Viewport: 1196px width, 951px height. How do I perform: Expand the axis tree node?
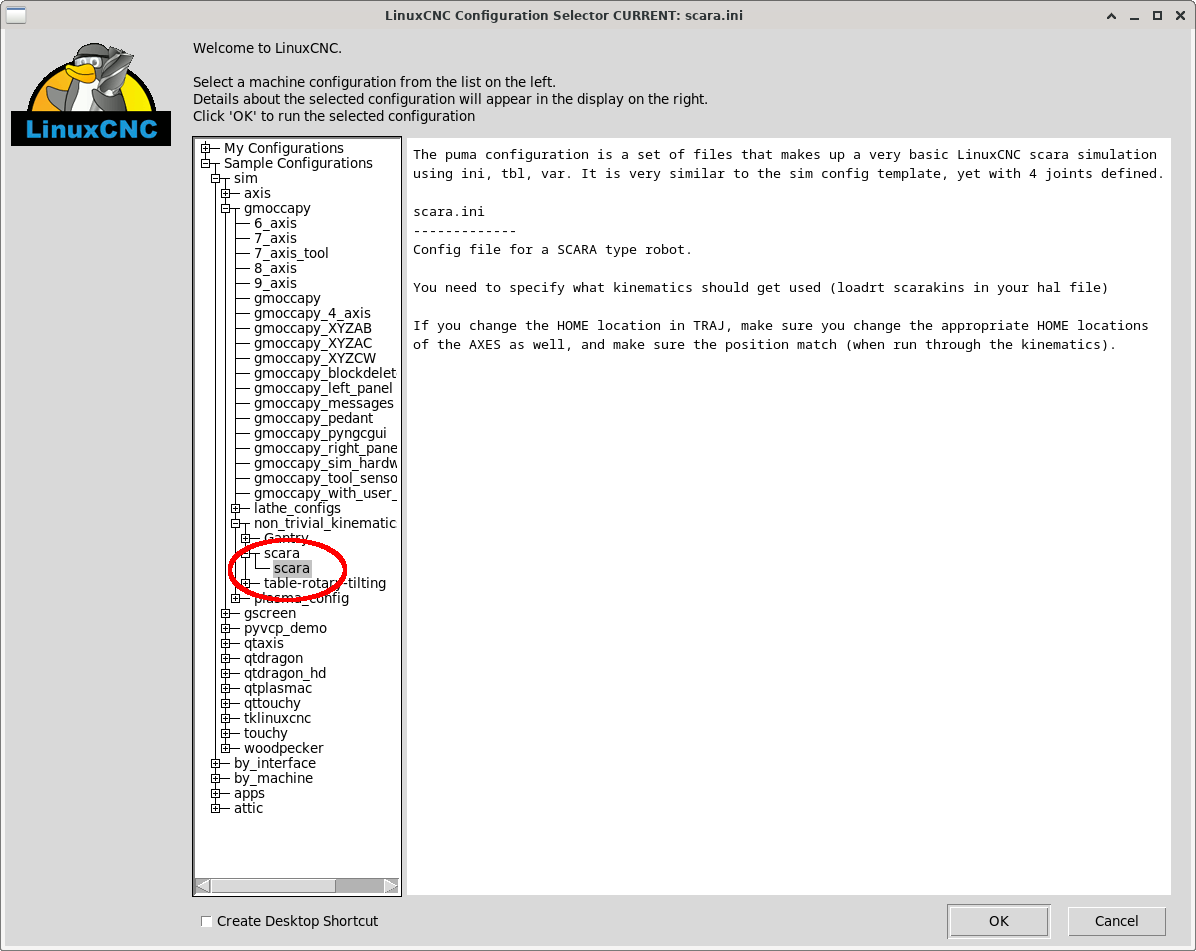point(225,194)
